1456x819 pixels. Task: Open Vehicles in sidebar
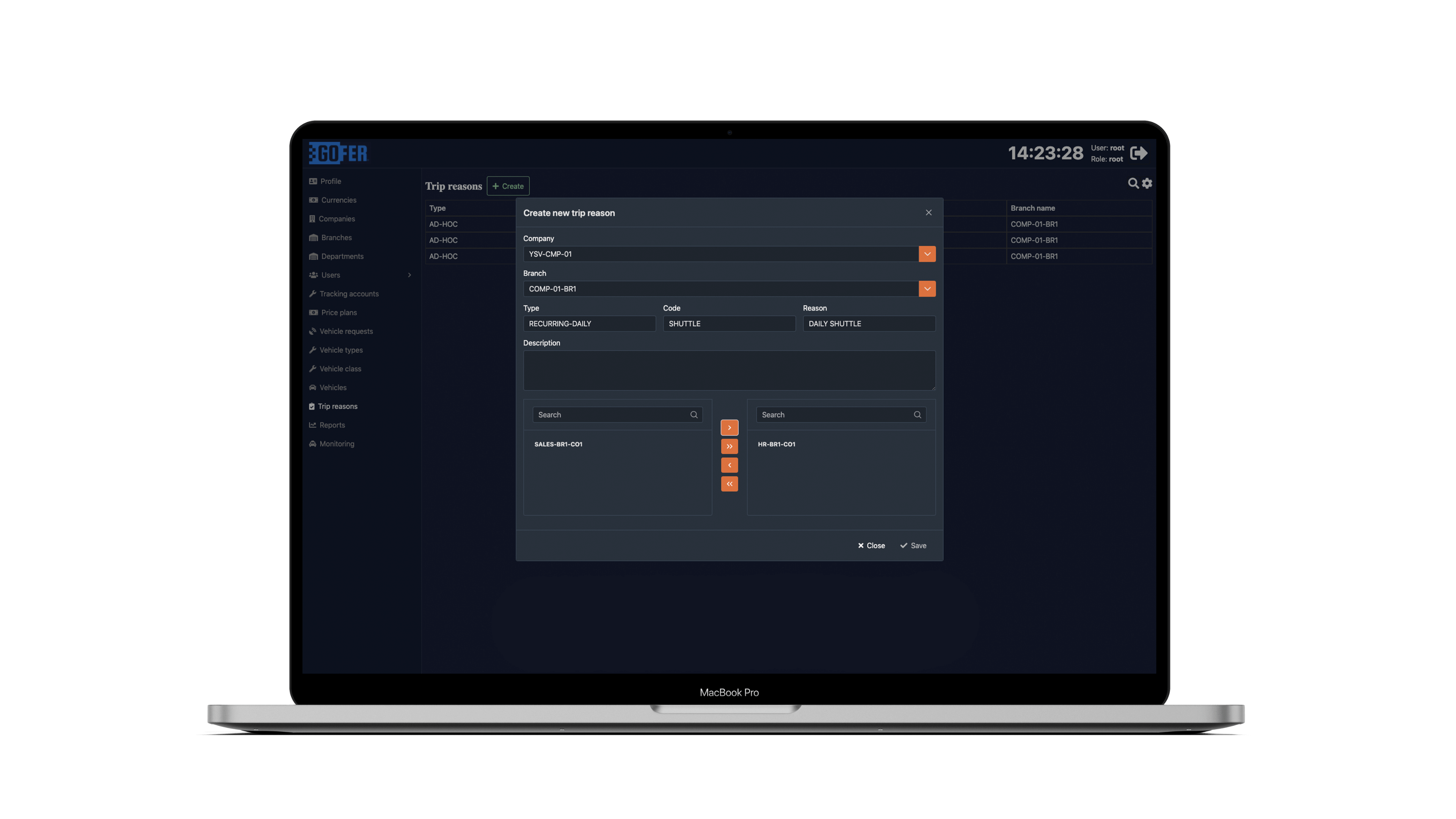(x=328, y=388)
